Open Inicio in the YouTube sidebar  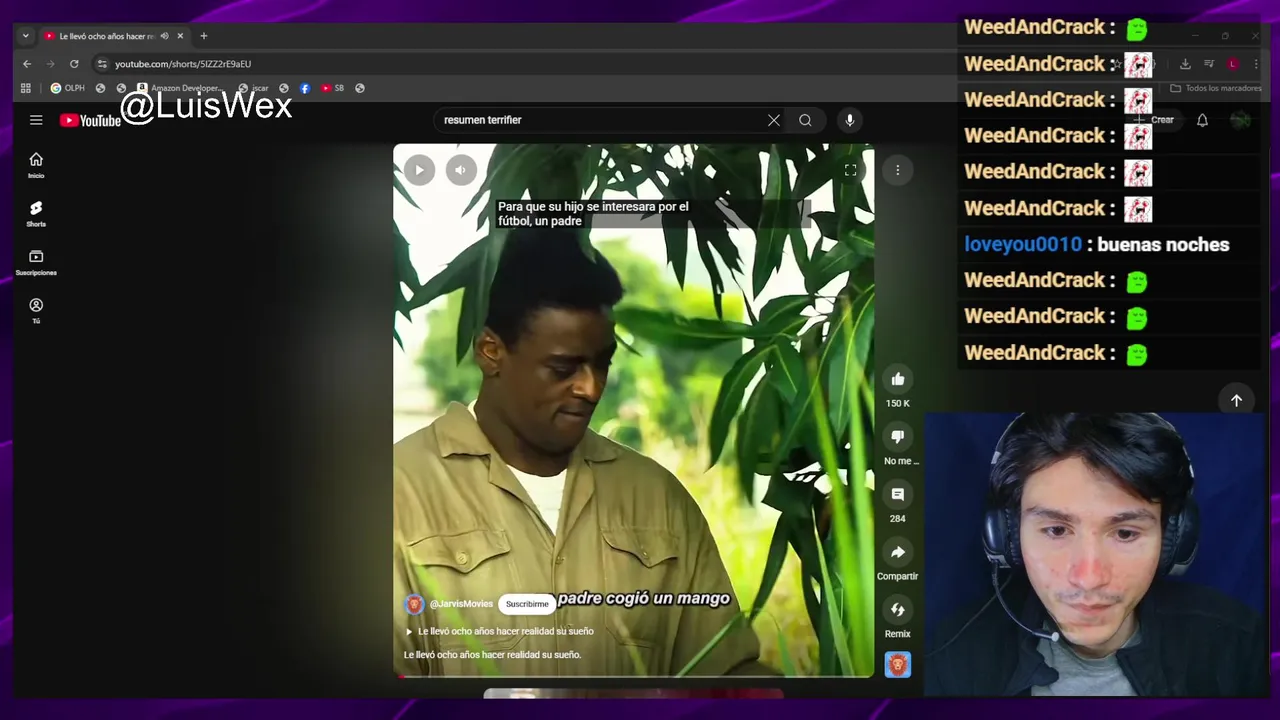click(36, 165)
